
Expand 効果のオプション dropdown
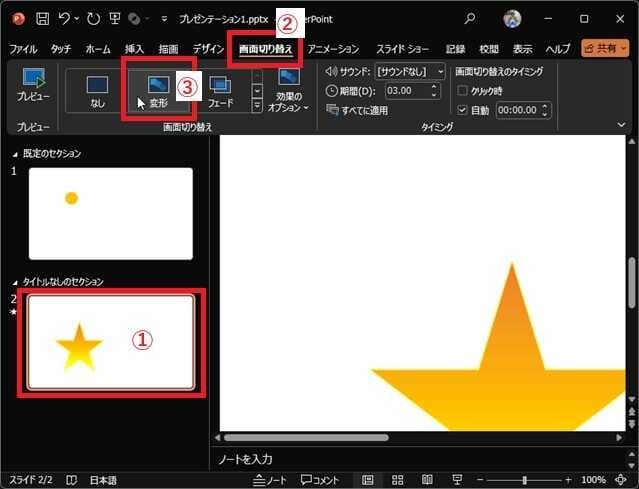tap(289, 94)
